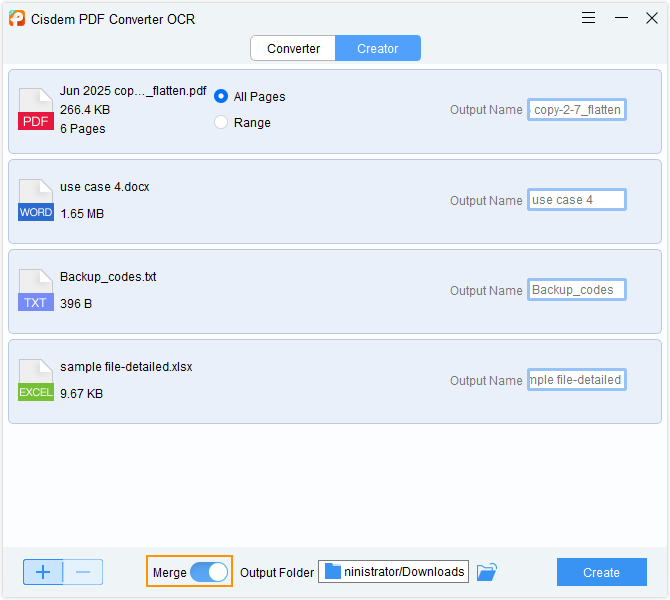
Task: Switch to the Converter tab
Action: (293, 48)
